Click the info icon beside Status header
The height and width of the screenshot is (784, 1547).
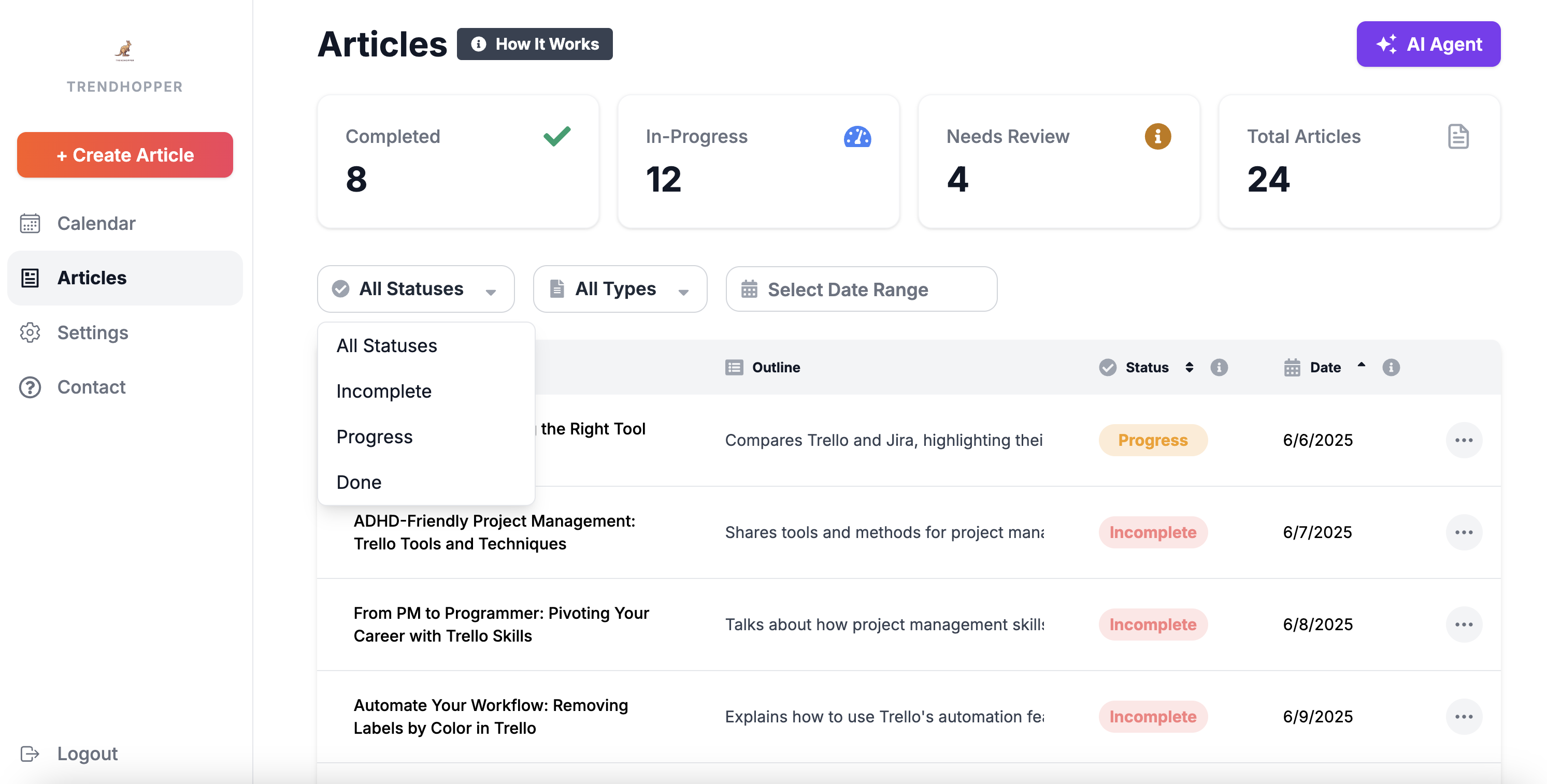1219,367
